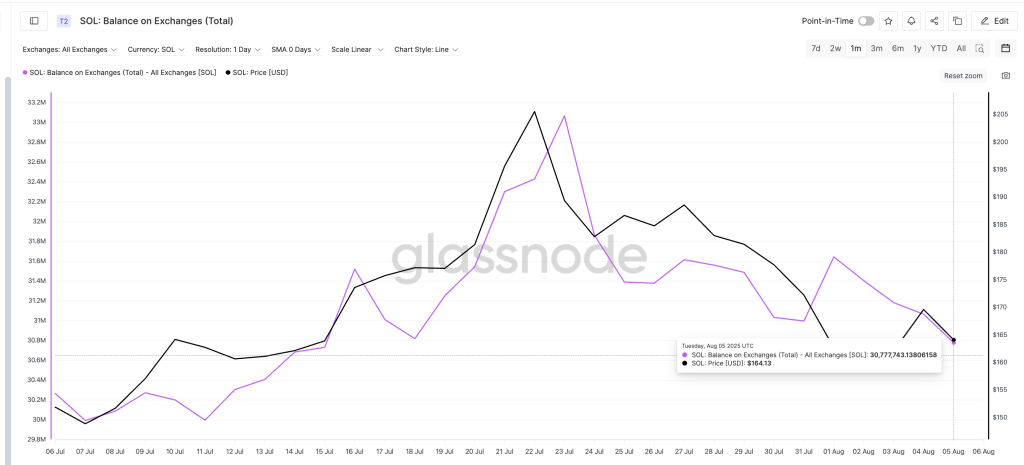Enable the Point-in-Time switch

pyautogui.click(x=865, y=20)
